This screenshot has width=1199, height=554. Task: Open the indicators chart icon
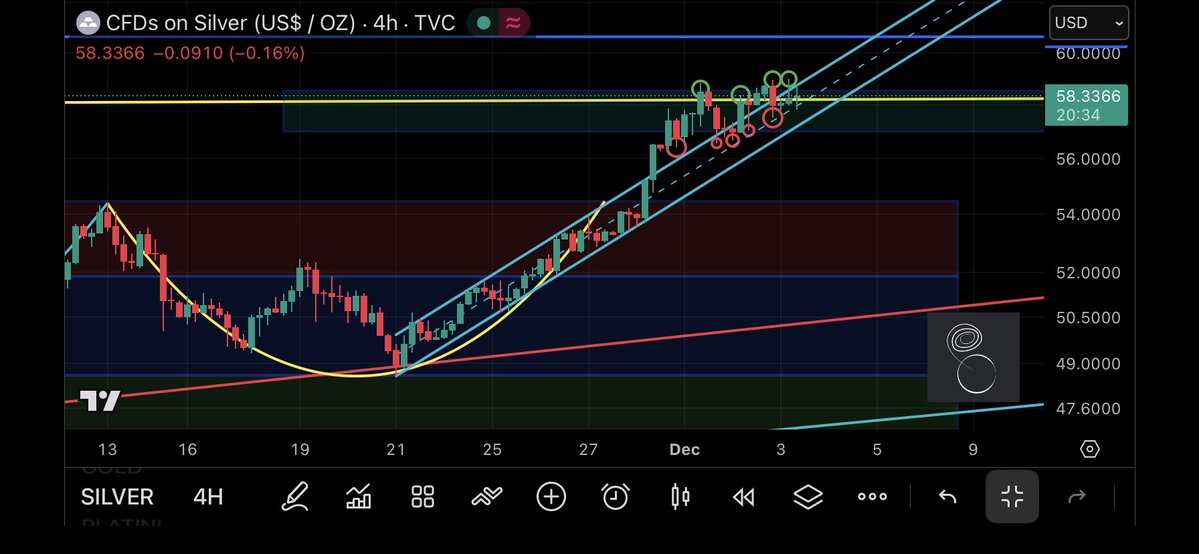click(x=359, y=497)
